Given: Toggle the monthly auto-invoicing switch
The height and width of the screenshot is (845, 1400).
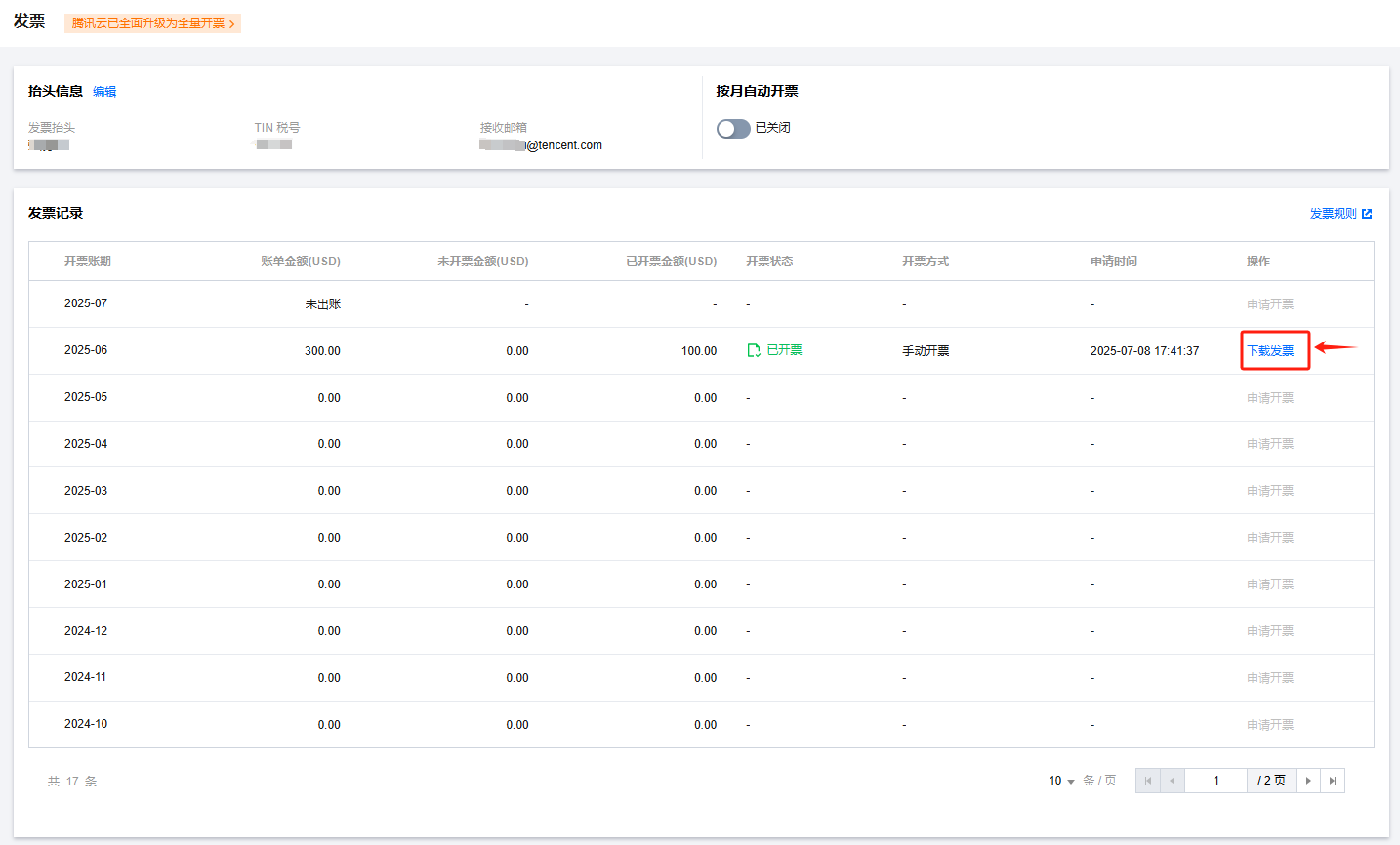Looking at the screenshot, I should point(733,129).
